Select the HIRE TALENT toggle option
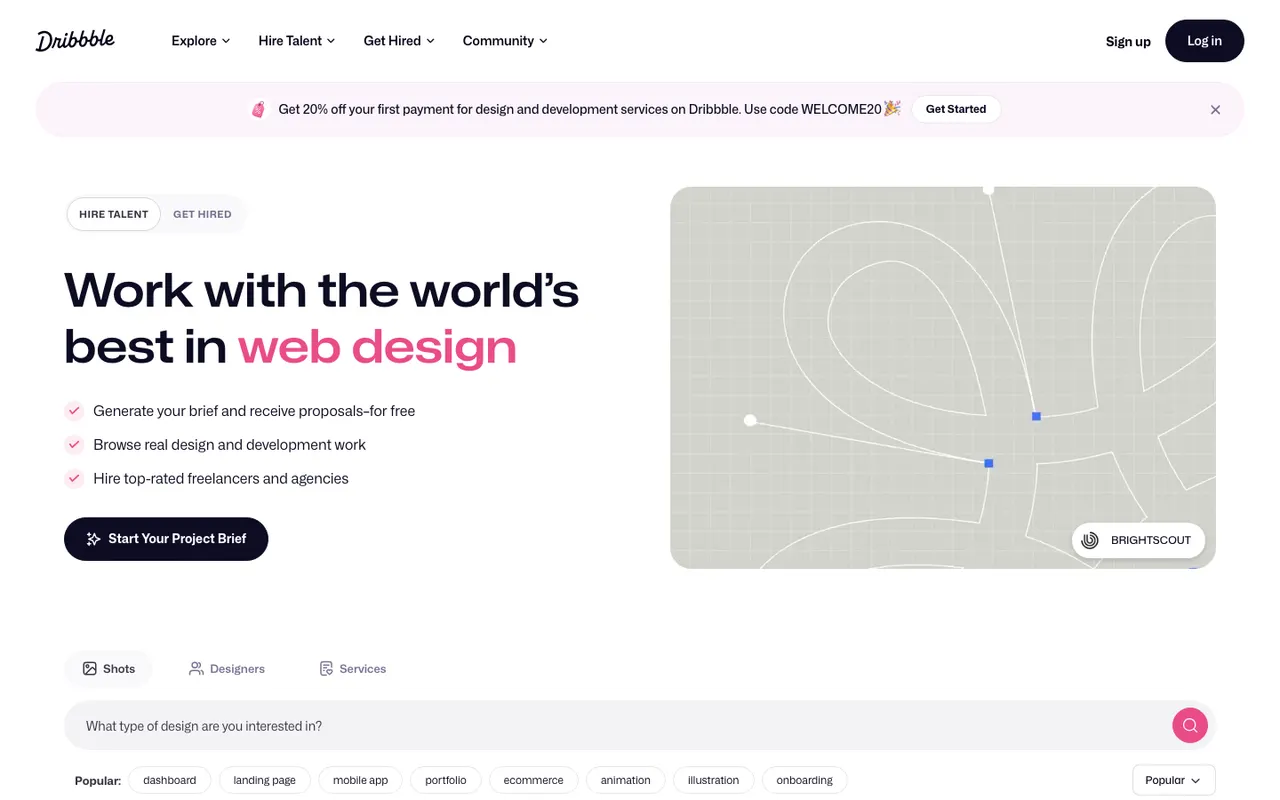The width and height of the screenshot is (1280, 800). coord(114,214)
